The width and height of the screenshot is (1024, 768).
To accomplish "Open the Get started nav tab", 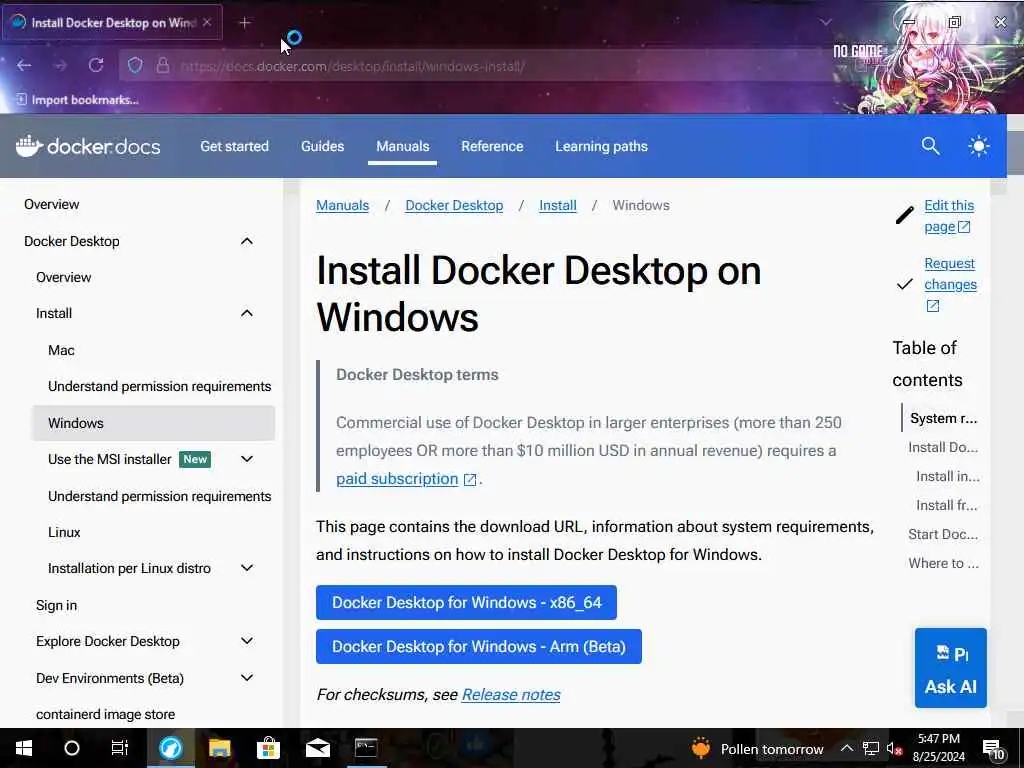I will 234,146.
